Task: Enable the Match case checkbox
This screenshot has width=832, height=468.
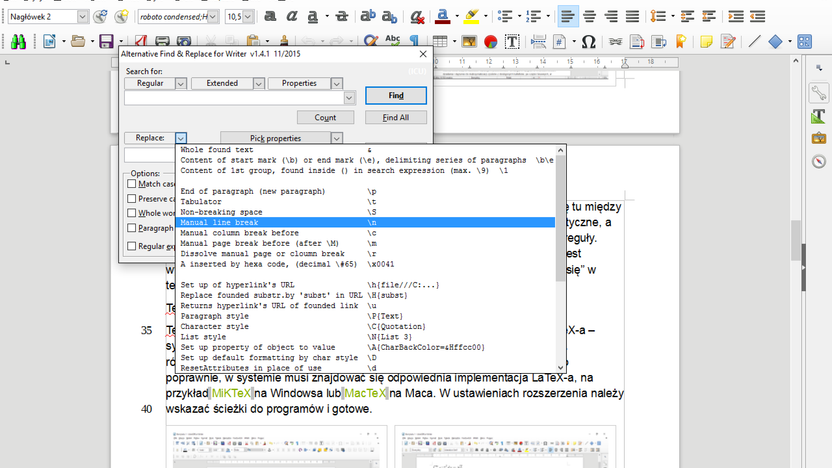Action: [132, 184]
